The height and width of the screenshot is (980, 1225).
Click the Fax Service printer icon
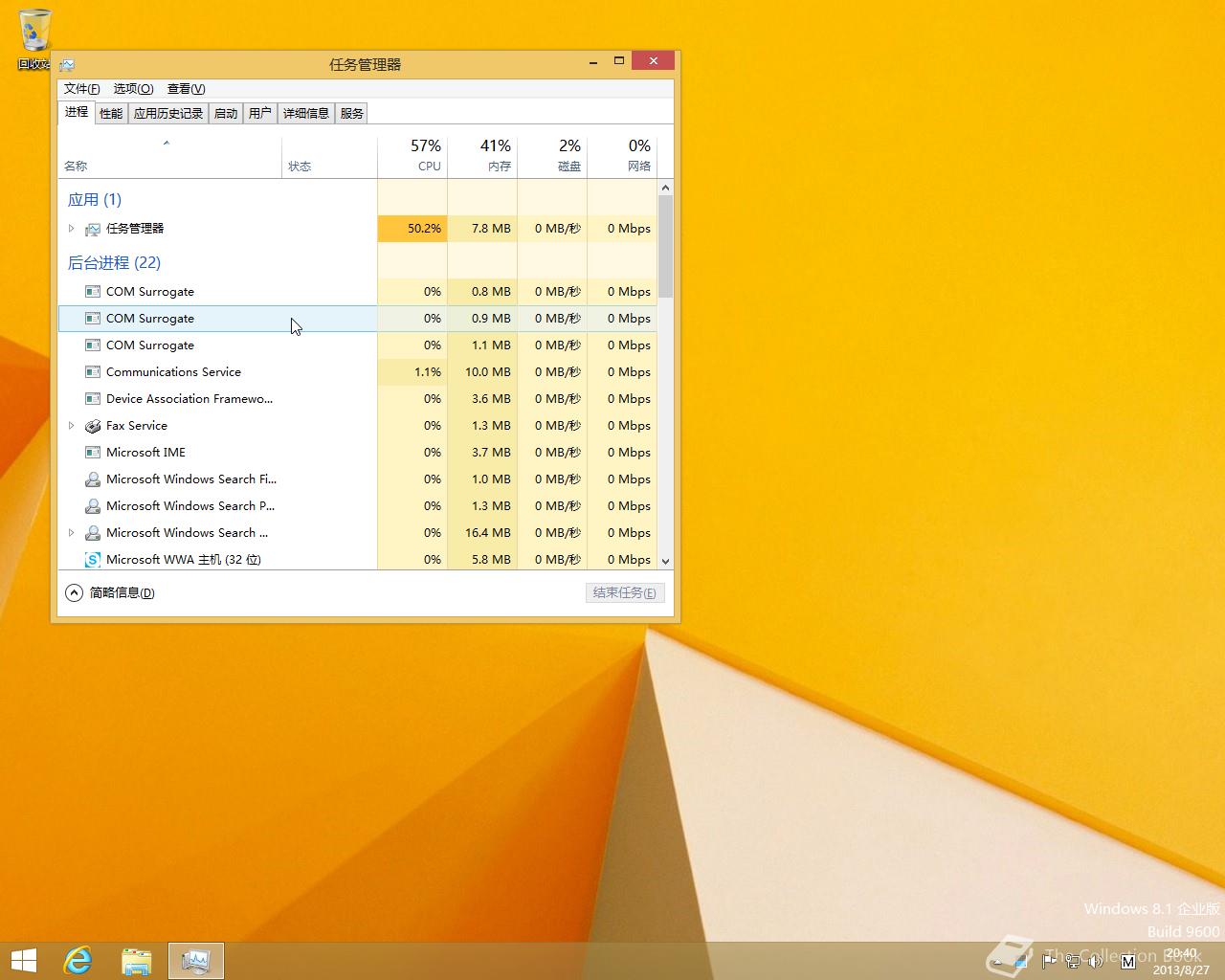[93, 426]
